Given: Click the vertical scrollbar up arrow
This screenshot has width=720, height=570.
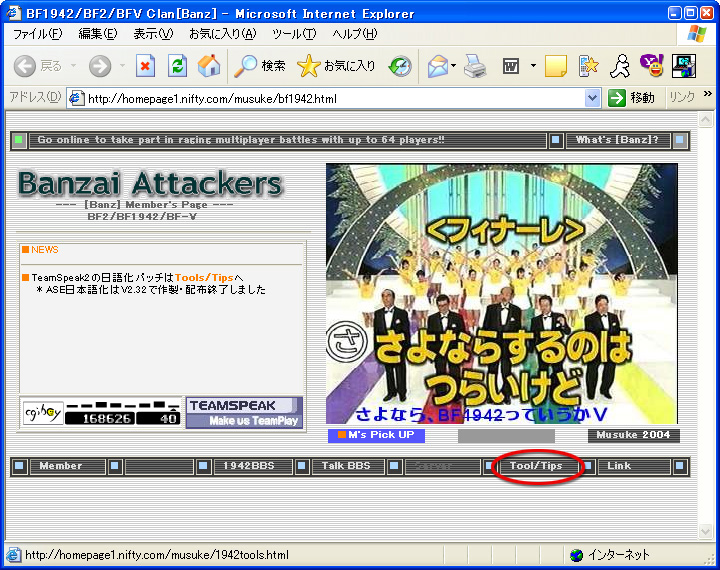Looking at the screenshot, I should click(x=705, y=120).
